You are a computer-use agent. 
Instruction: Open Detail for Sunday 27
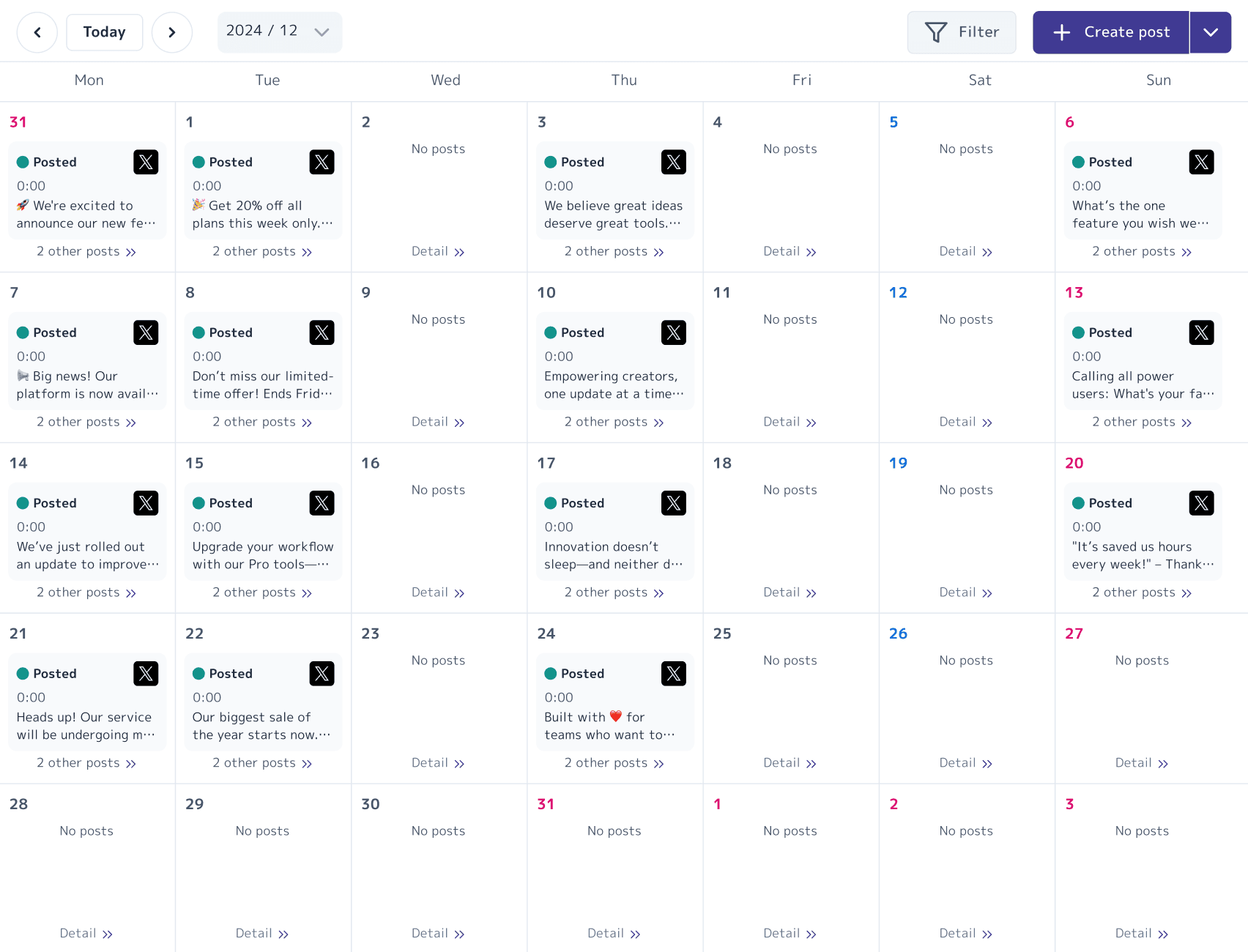(x=1142, y=763)
